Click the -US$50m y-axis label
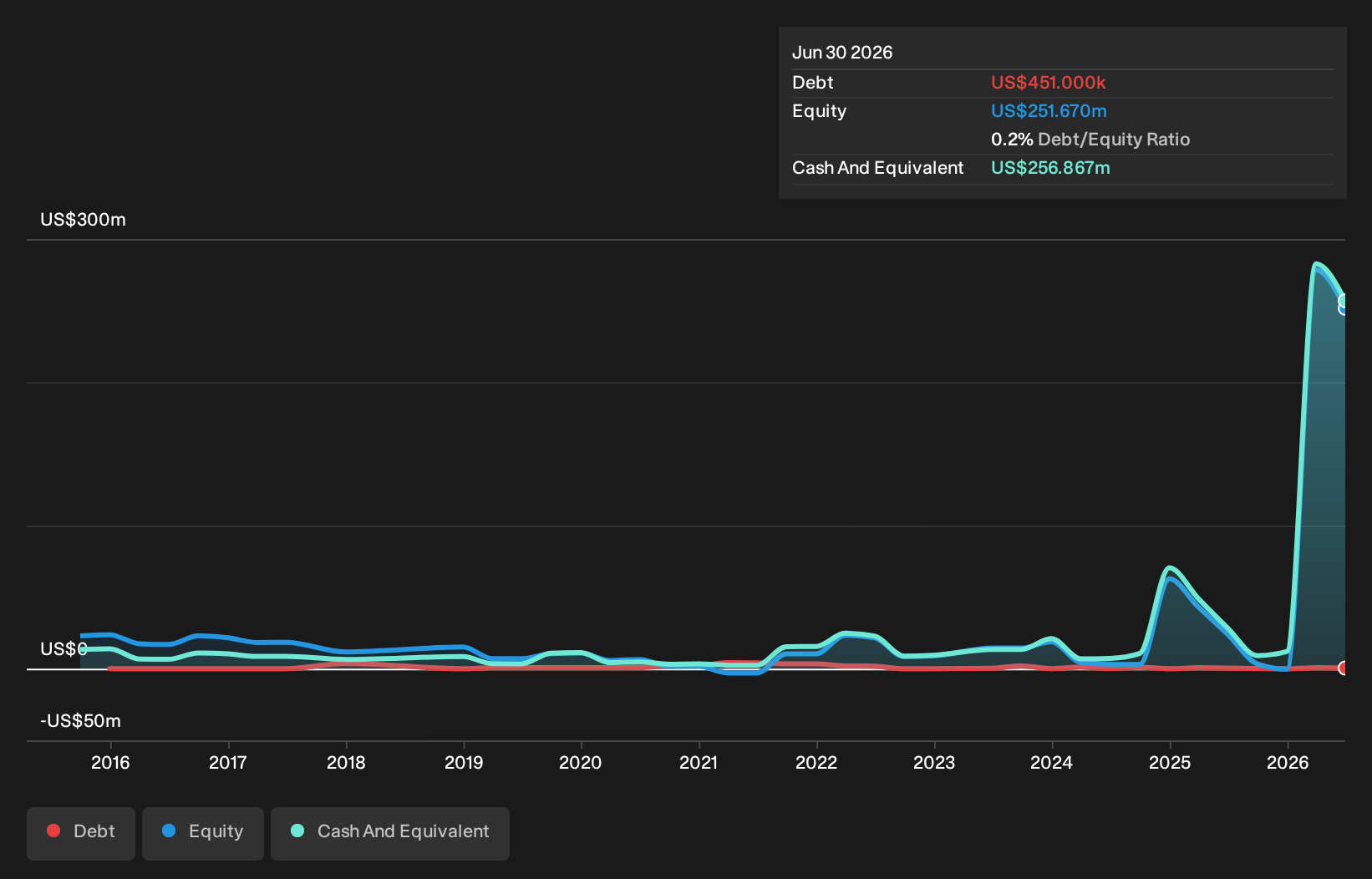The height and width of the screenshot is (879, 1372). point(80,721)
